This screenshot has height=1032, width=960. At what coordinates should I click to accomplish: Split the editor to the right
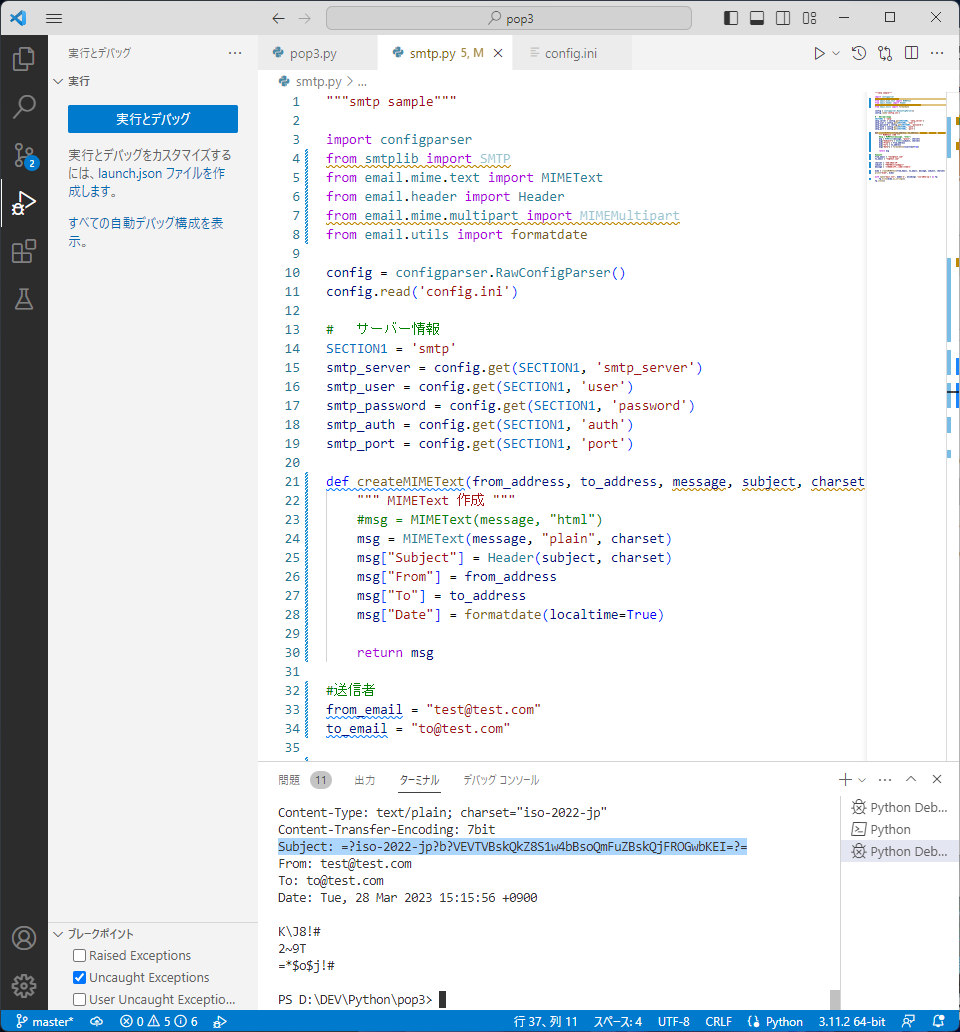pos(911,53)
